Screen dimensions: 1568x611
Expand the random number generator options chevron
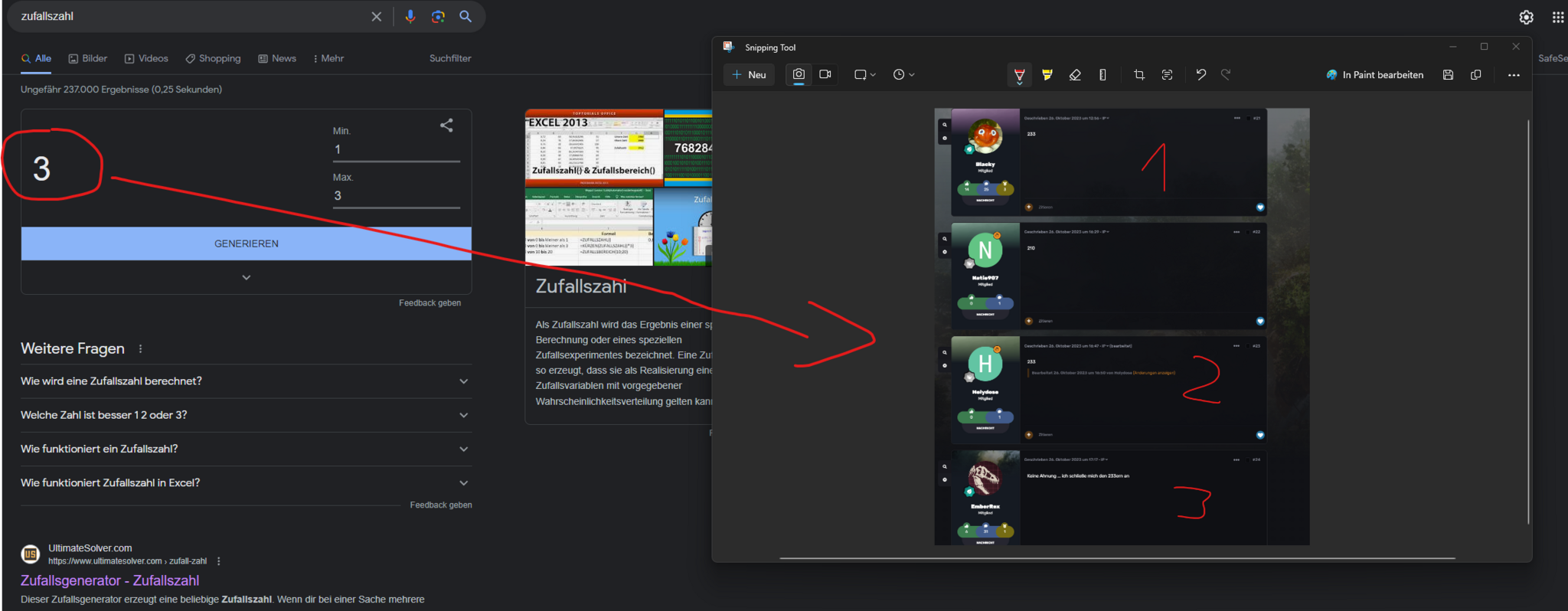coord(247,277)
